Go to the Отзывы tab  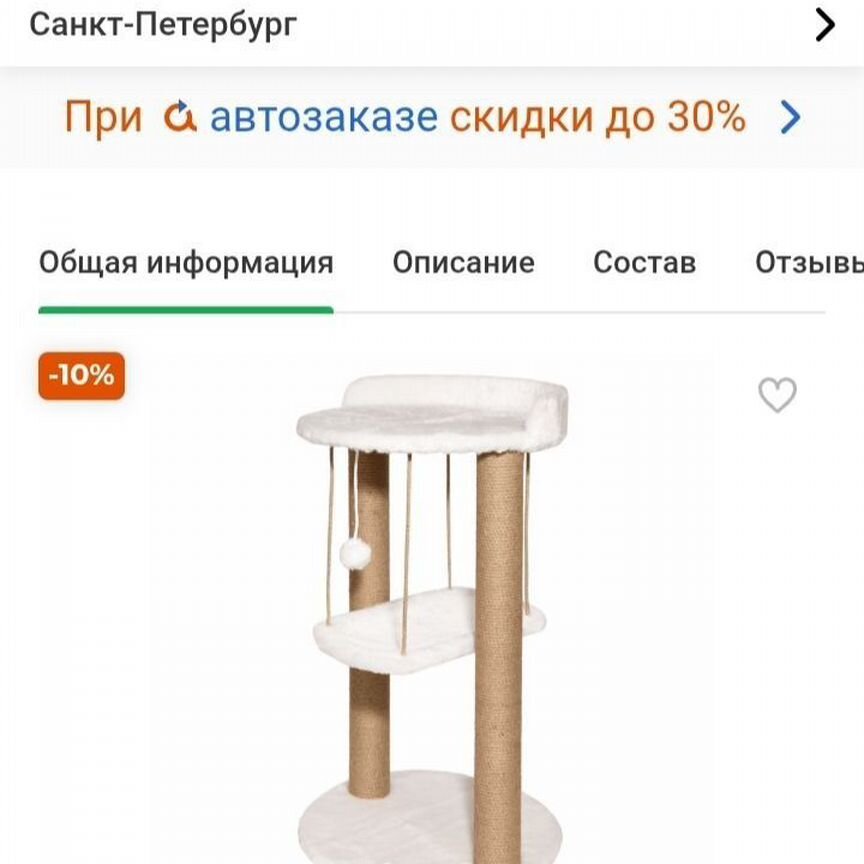(809, 262)
